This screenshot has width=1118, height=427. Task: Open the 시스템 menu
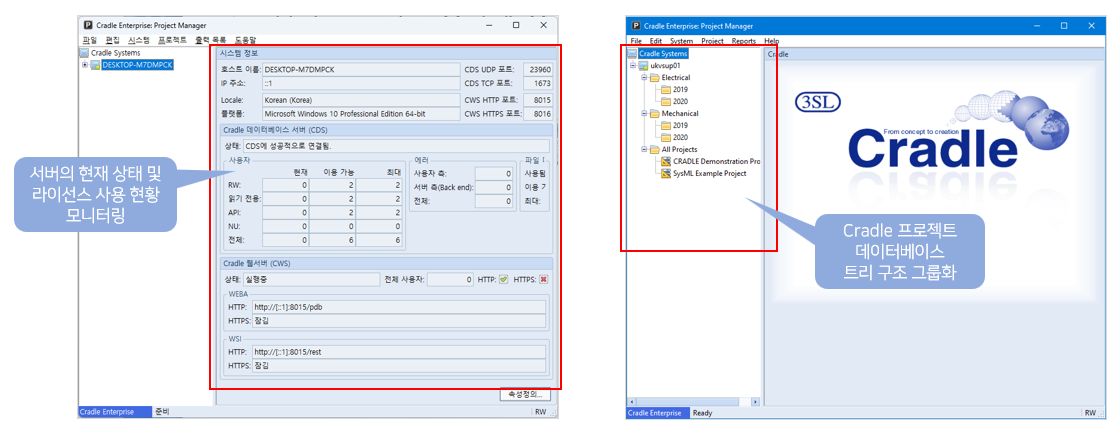click(139, 41)
